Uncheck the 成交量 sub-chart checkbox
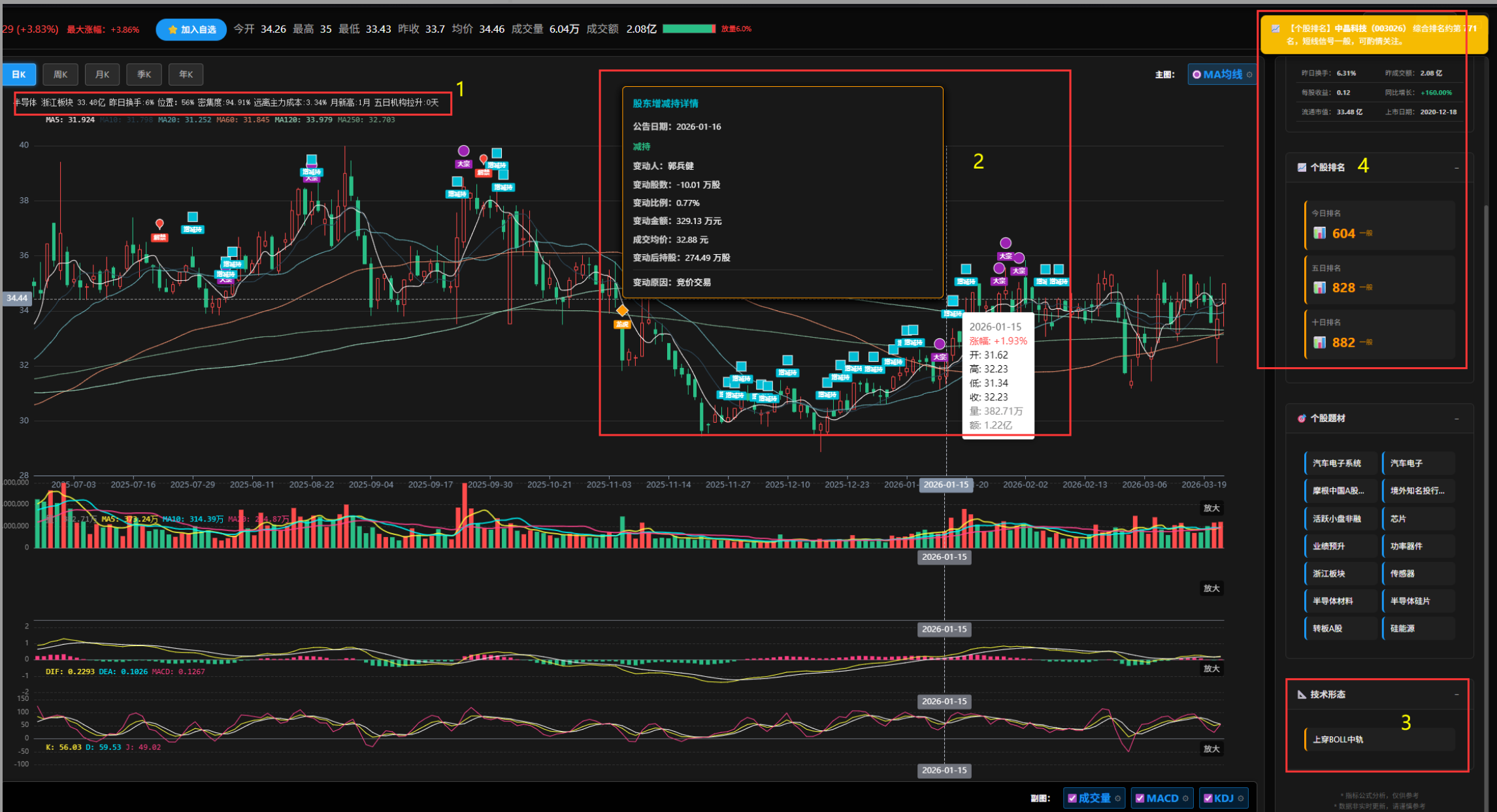This screenshot has width=1497, height=812. pyautogui.click(x=1072, y=798)
